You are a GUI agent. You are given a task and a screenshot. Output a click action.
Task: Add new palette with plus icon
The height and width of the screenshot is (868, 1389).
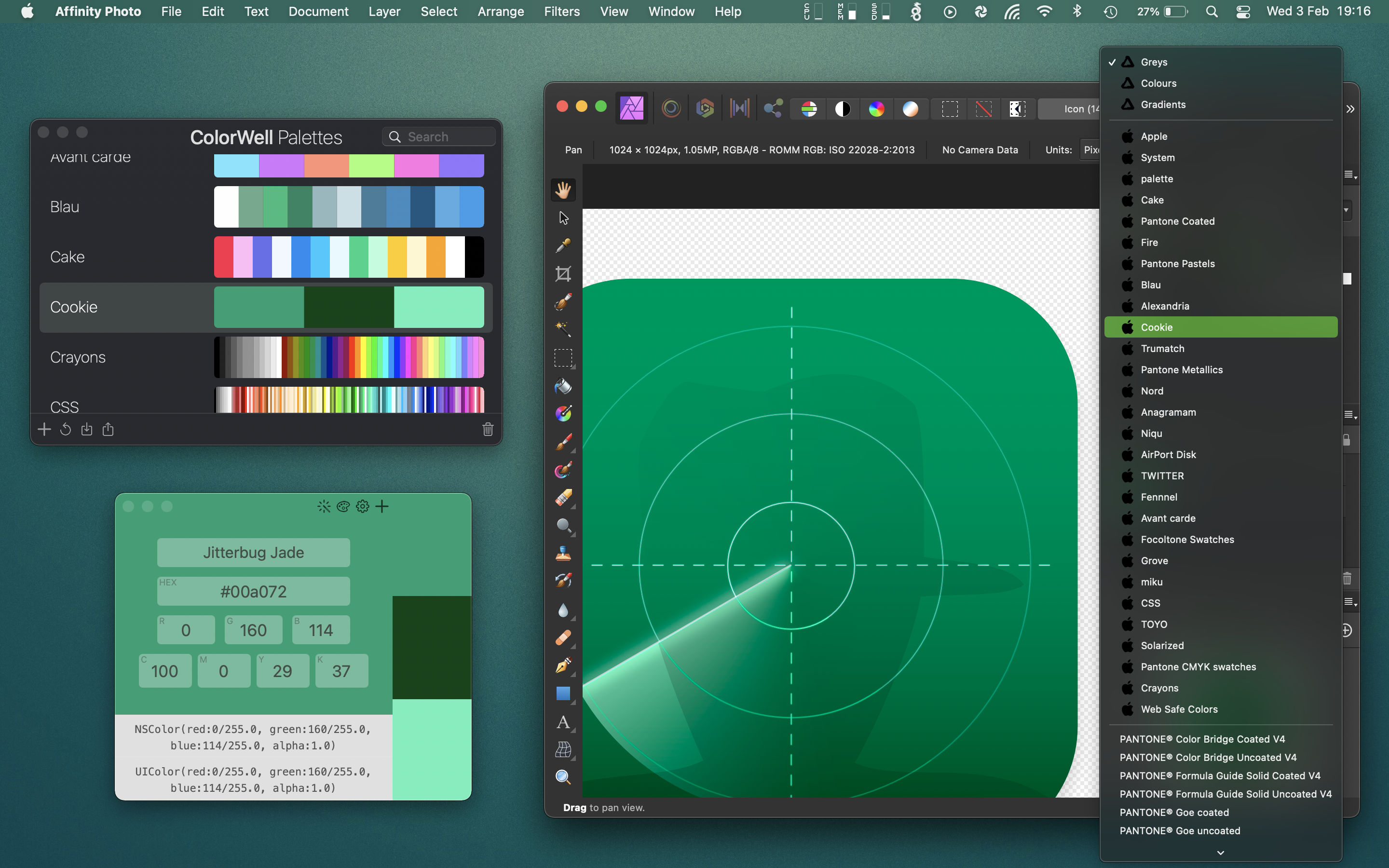tap(44, 429)
